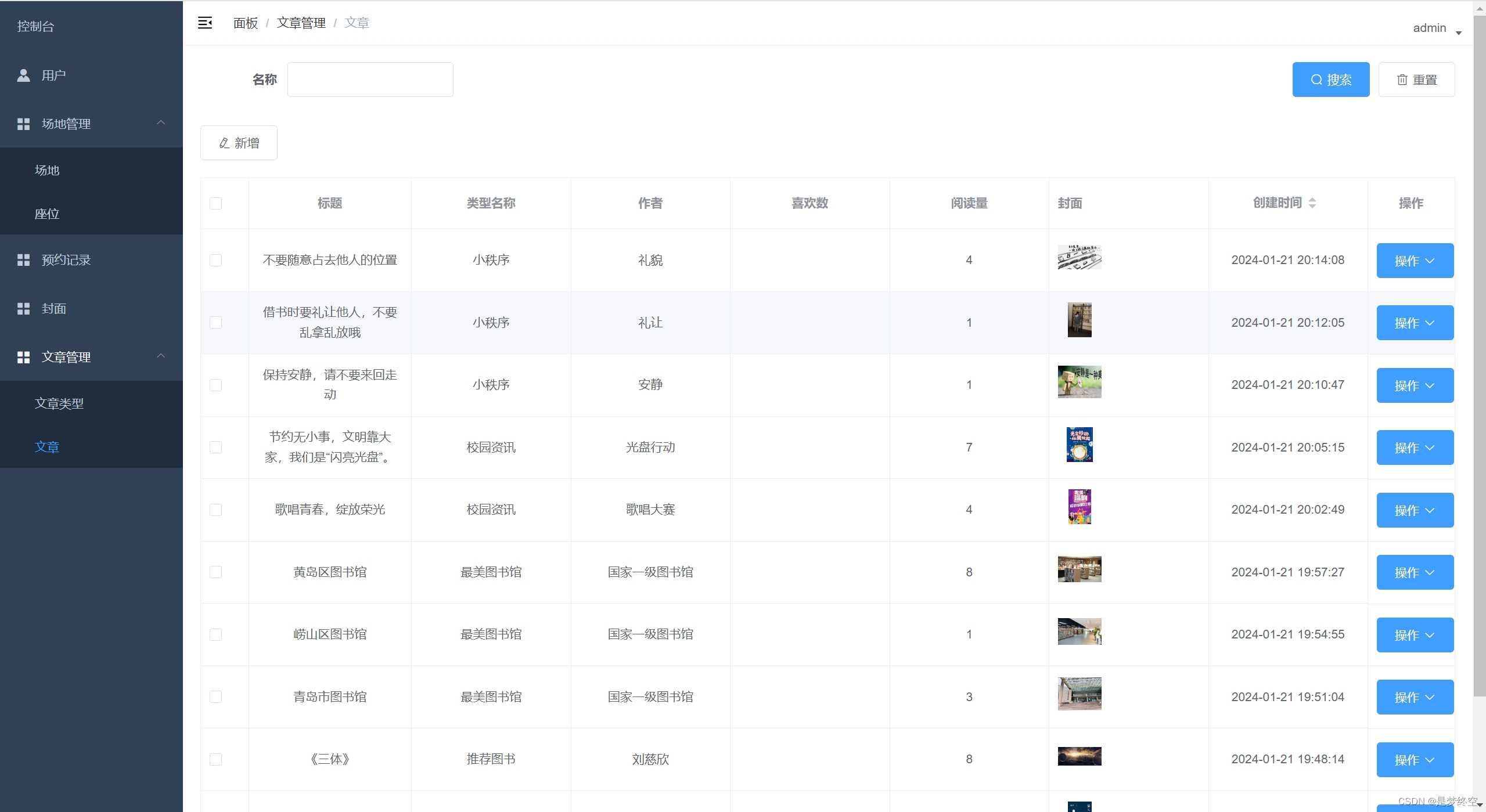
Task: Open 场地 submenu item
Action: [x=91, y=170]
